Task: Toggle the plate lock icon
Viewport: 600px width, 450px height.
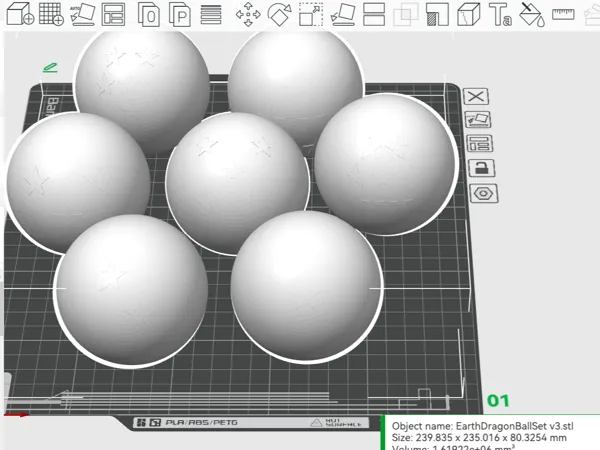Action: [x=482, y=168]
